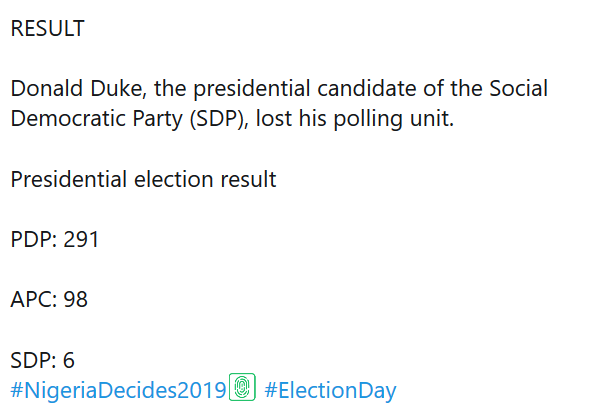Image resolution: width=600 pixels, height=415 pixels.
Task: Click the "APC" party label
Action: (31, 299)
